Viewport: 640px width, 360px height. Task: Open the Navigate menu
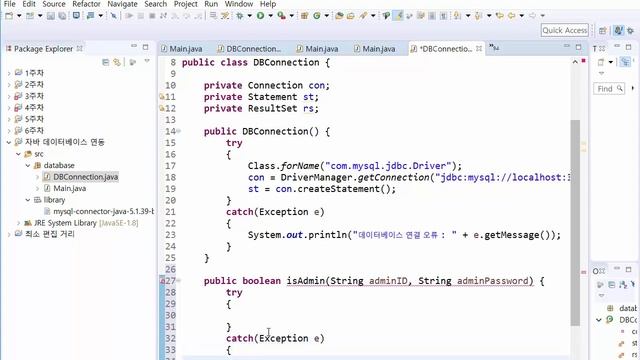click(122, 4)
